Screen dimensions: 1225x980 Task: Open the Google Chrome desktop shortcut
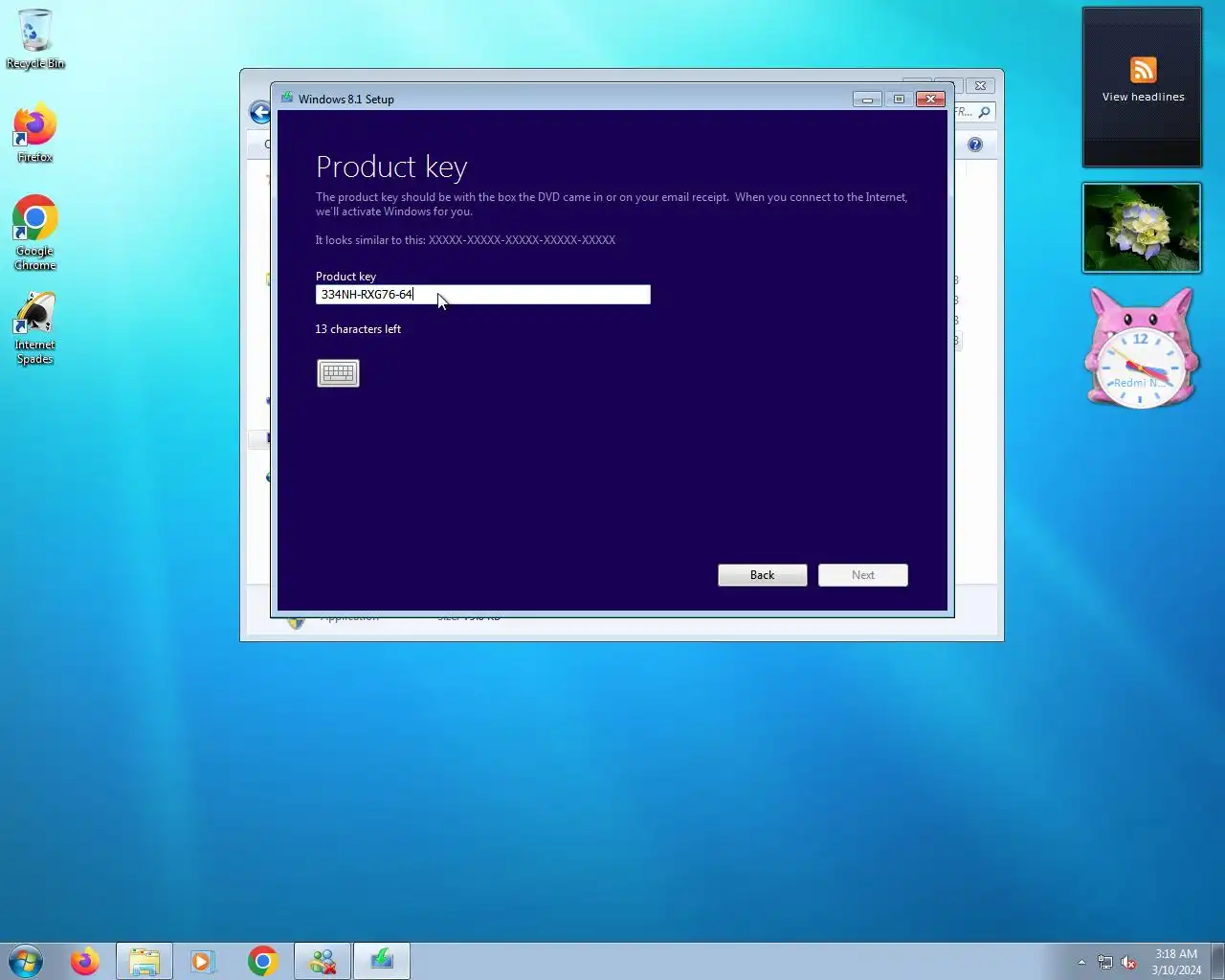tap(35, 233)
